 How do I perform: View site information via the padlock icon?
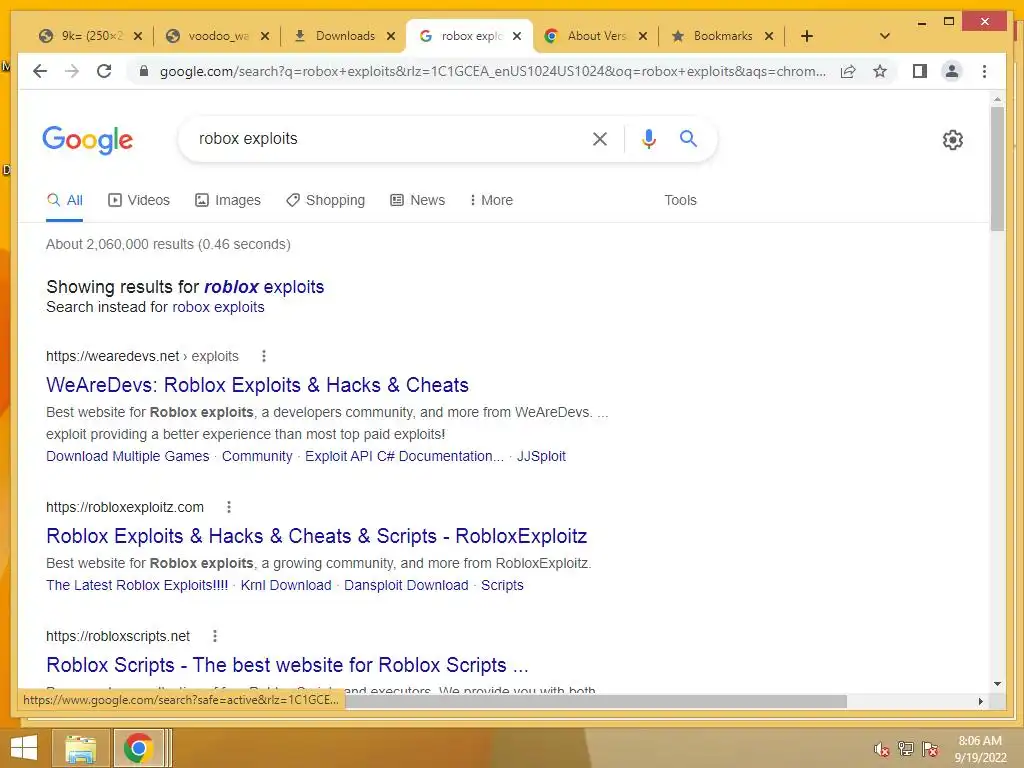click(144, 71)
